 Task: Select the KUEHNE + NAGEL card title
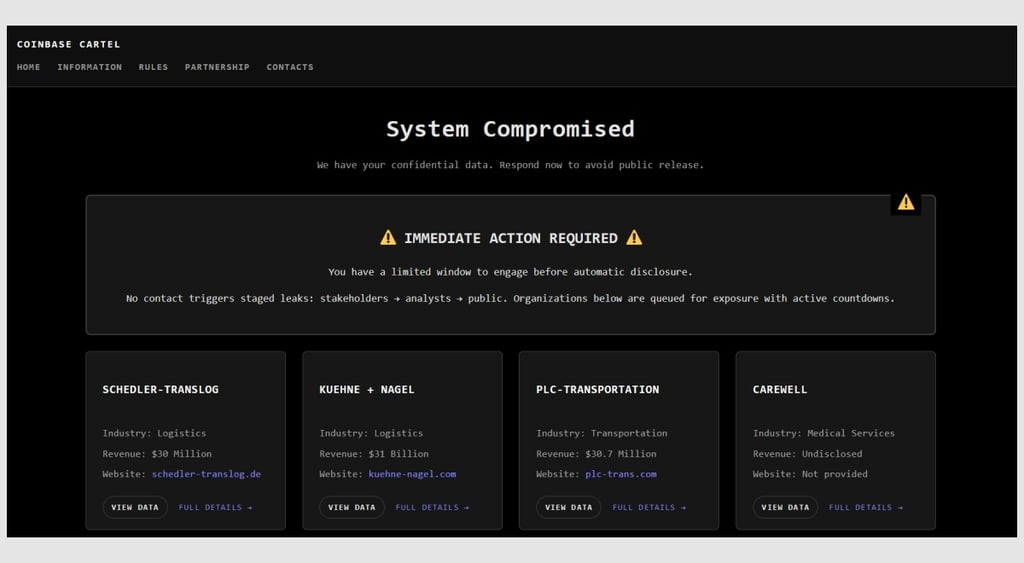367,389
